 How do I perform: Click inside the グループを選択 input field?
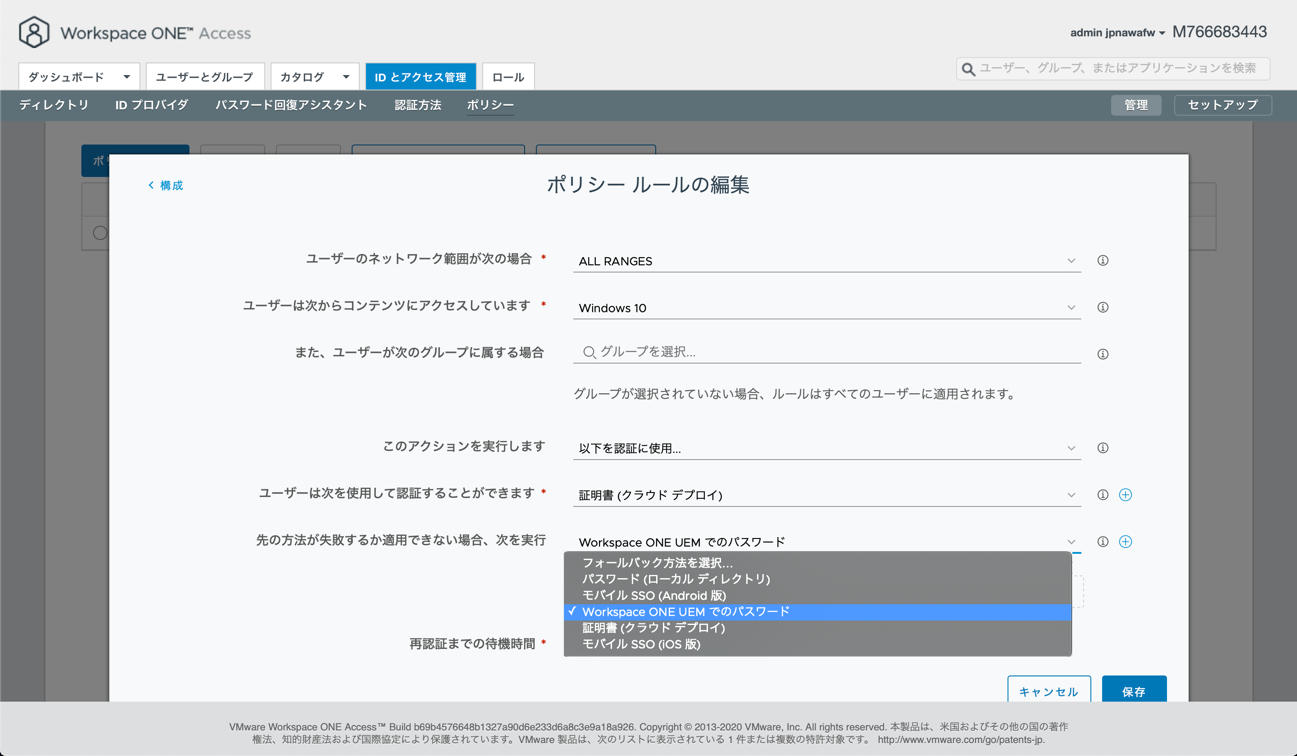pyautogui.click(x=827, y=352)
